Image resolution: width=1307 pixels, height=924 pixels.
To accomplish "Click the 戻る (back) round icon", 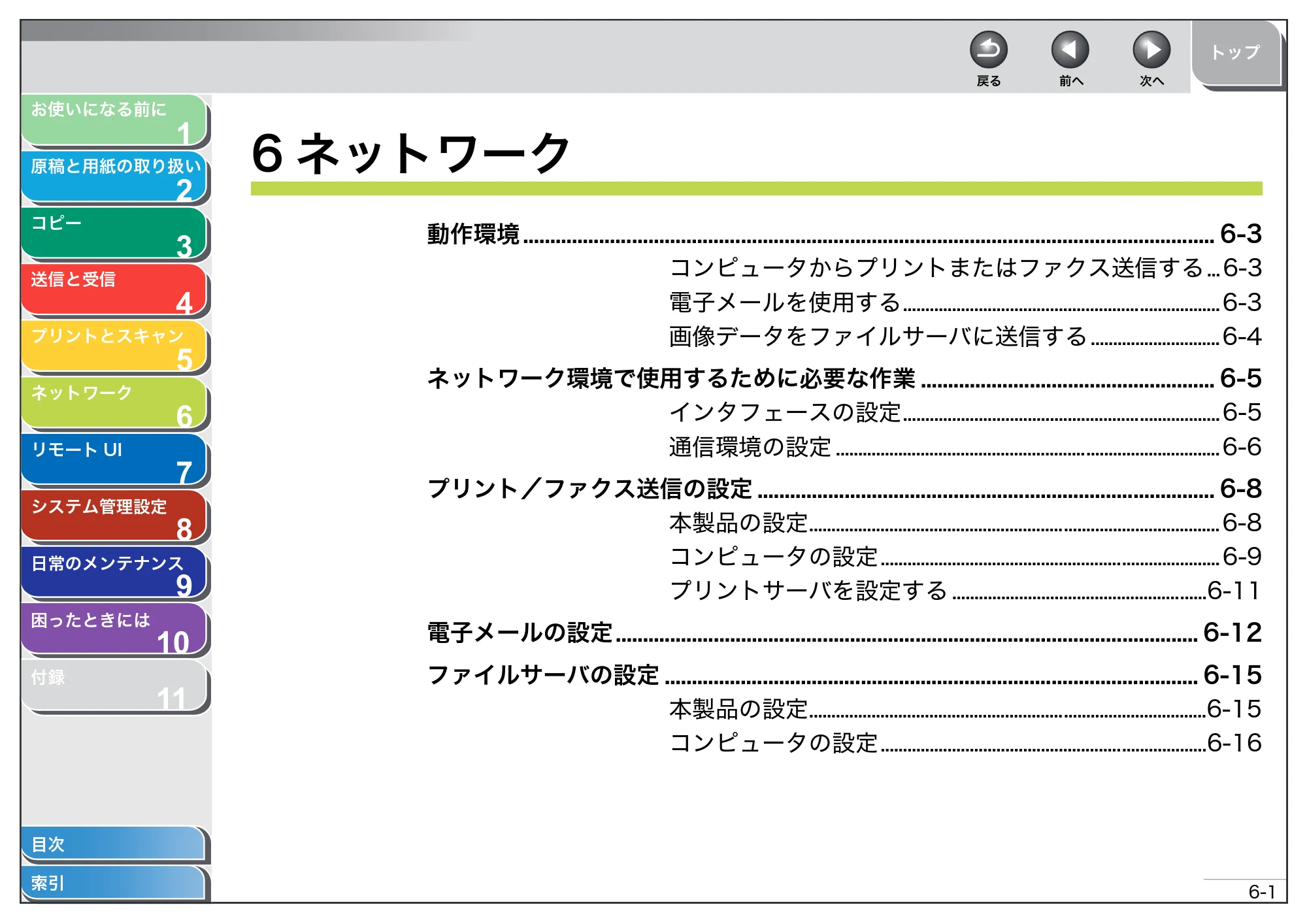I will click(x=988, y=50).
